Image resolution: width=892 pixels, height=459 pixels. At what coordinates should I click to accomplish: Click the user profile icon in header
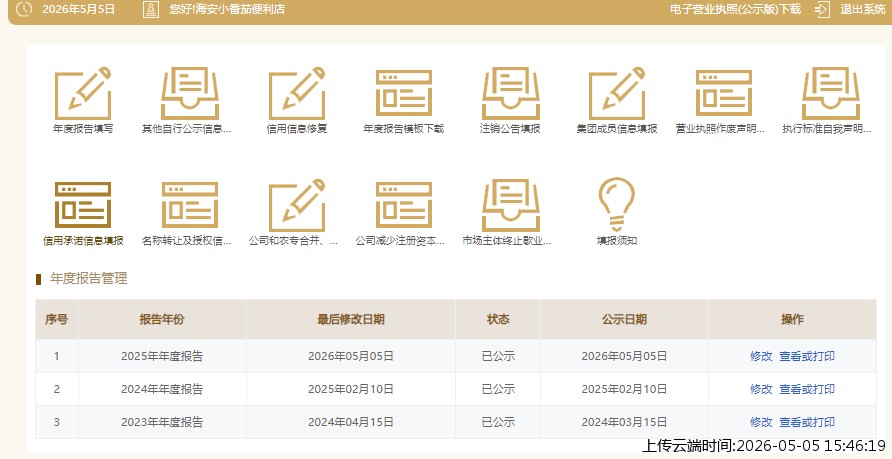click(151, 9)
